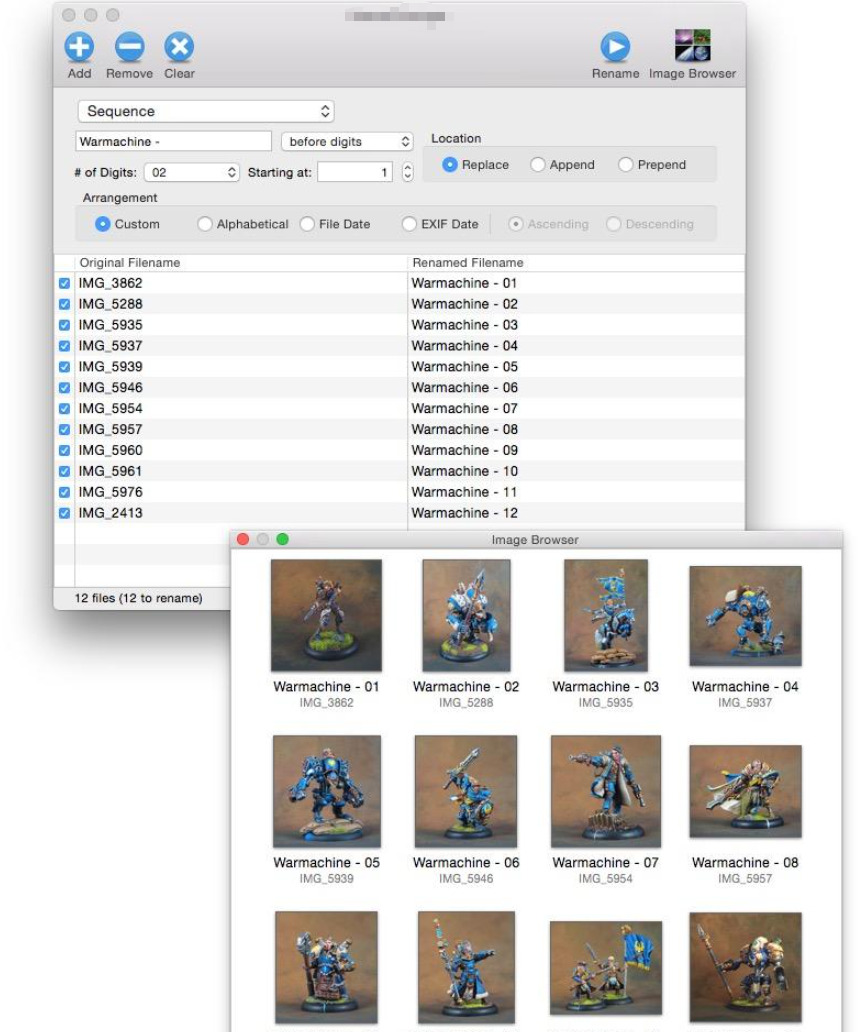Open the # of Digits combo box
866x1032 pixels.
191,172
